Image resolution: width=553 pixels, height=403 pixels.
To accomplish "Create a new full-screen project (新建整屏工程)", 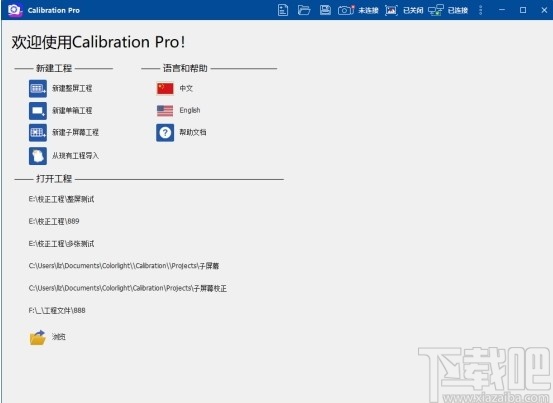I will click(x=38, y=88).
